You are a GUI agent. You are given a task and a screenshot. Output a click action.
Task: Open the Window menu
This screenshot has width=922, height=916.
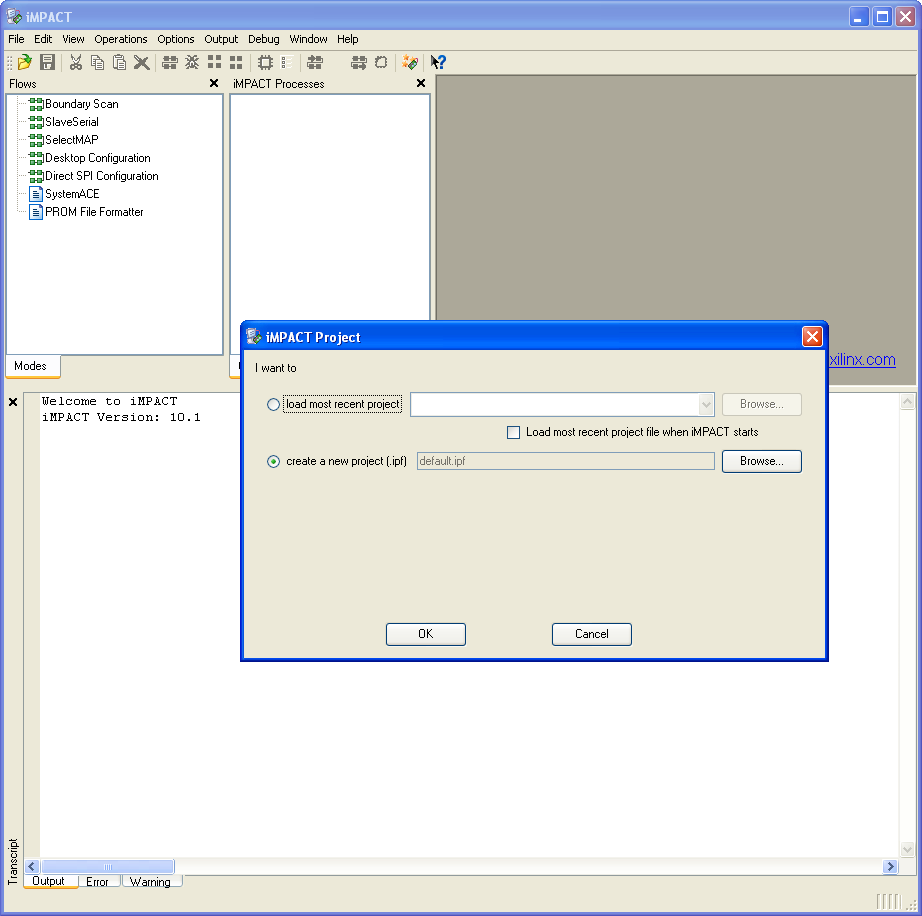[308, 39]
